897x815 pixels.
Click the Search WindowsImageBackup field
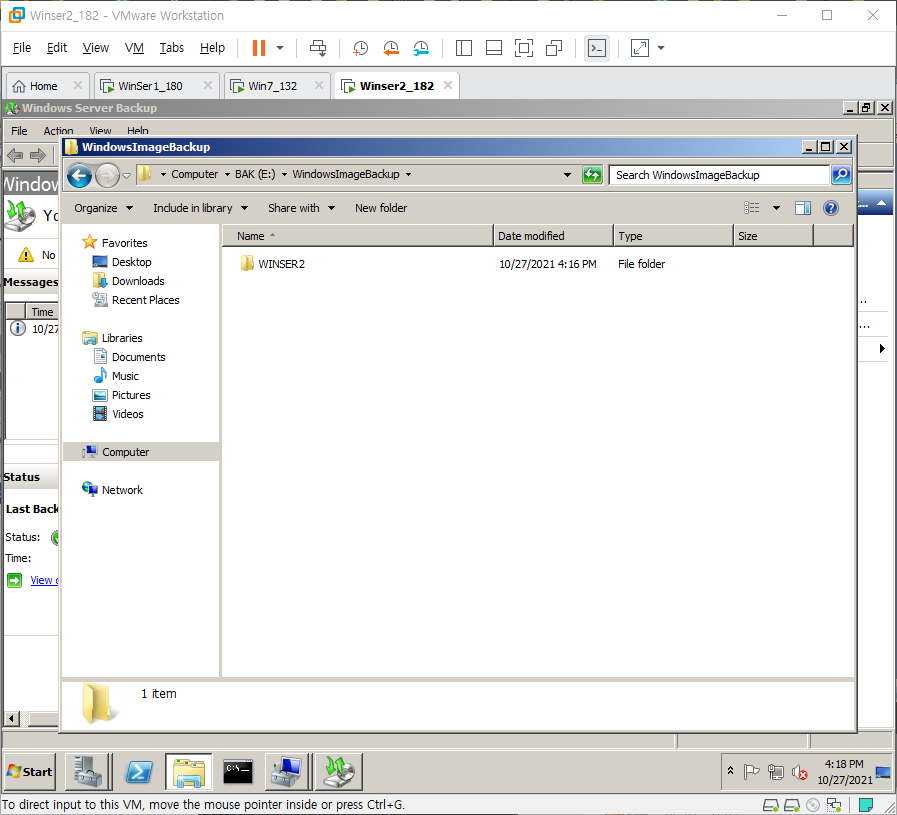click(719, 175)
